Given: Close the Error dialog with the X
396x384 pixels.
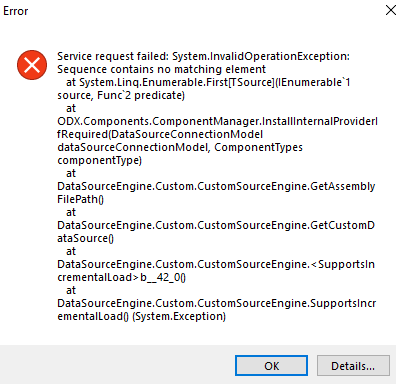Looking at the screenshot, I should 391,10.
